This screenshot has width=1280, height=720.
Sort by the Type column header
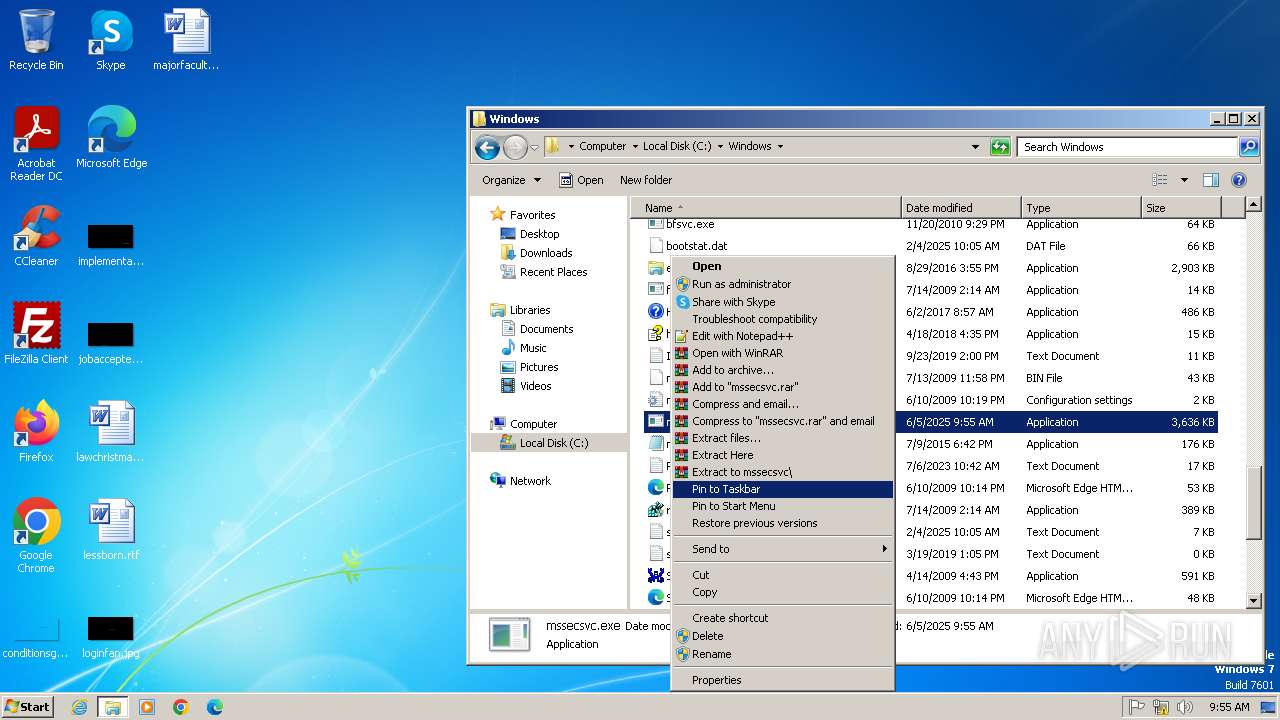click(1081, 208)
